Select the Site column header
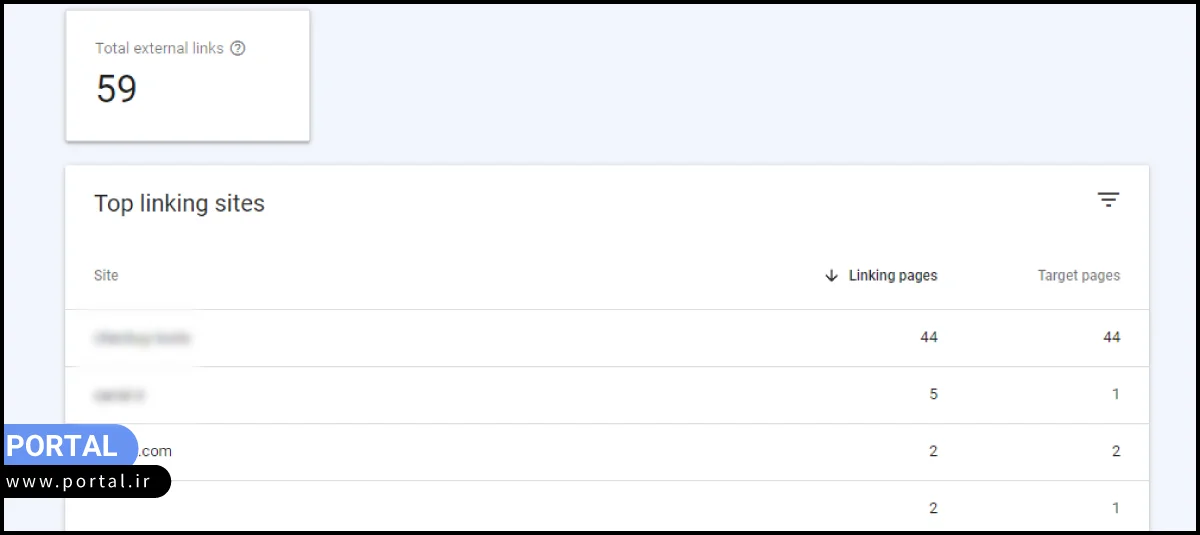 coord(106,276)
